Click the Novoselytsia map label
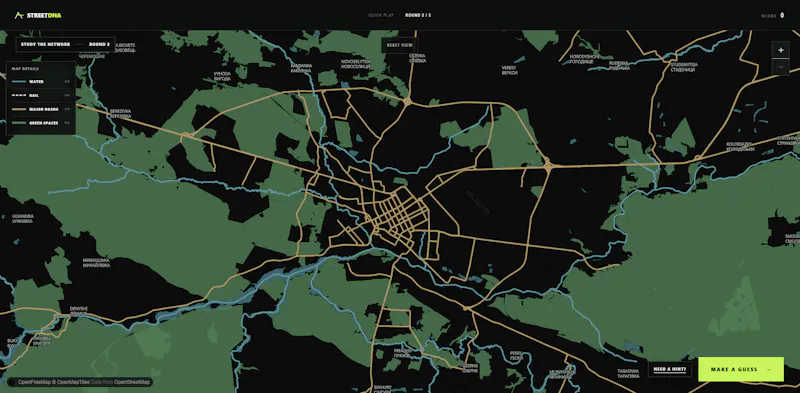 (356, 64)
